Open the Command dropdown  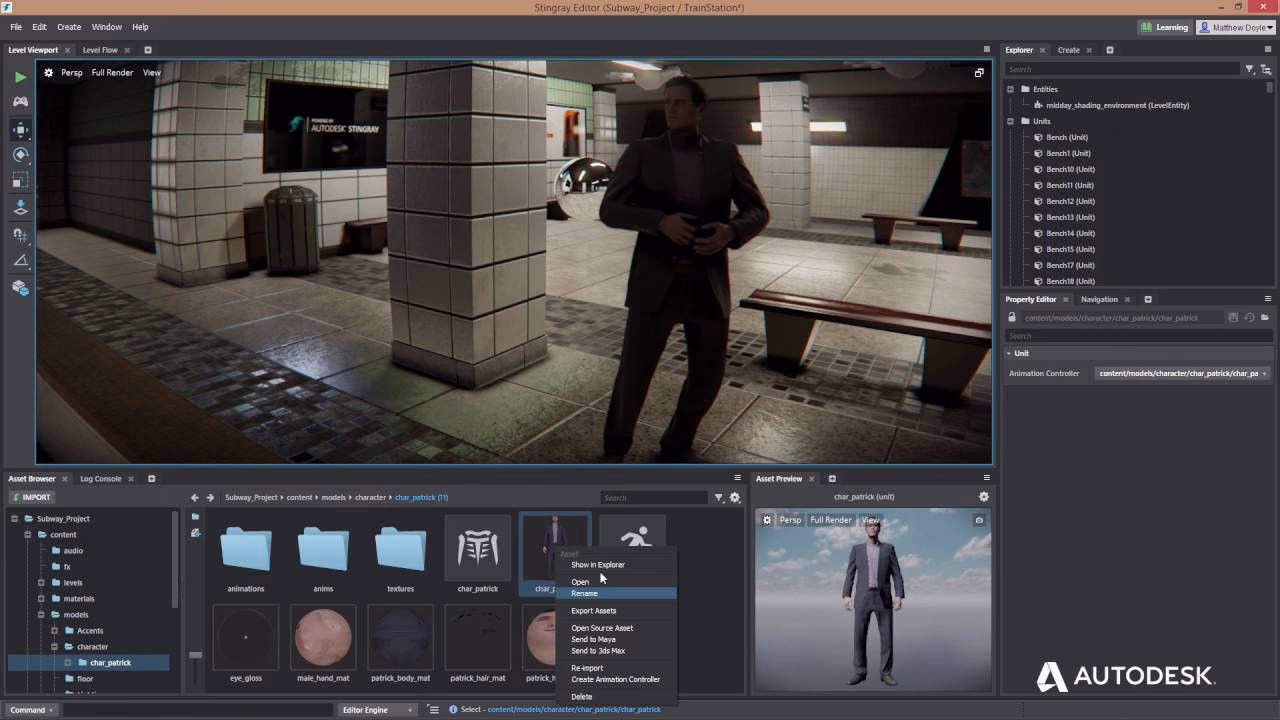click(33, 710)
